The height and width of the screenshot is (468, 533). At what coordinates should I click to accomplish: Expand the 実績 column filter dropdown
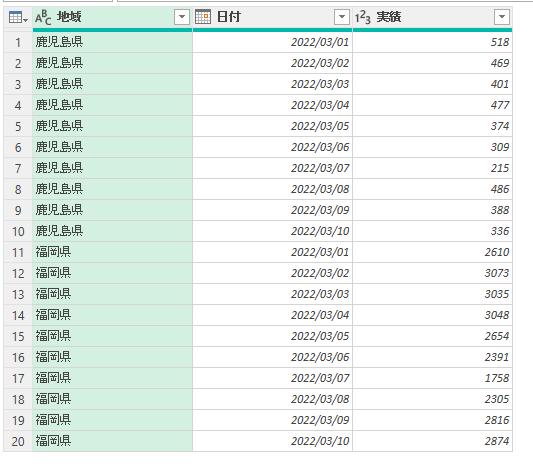coord(502,17)
